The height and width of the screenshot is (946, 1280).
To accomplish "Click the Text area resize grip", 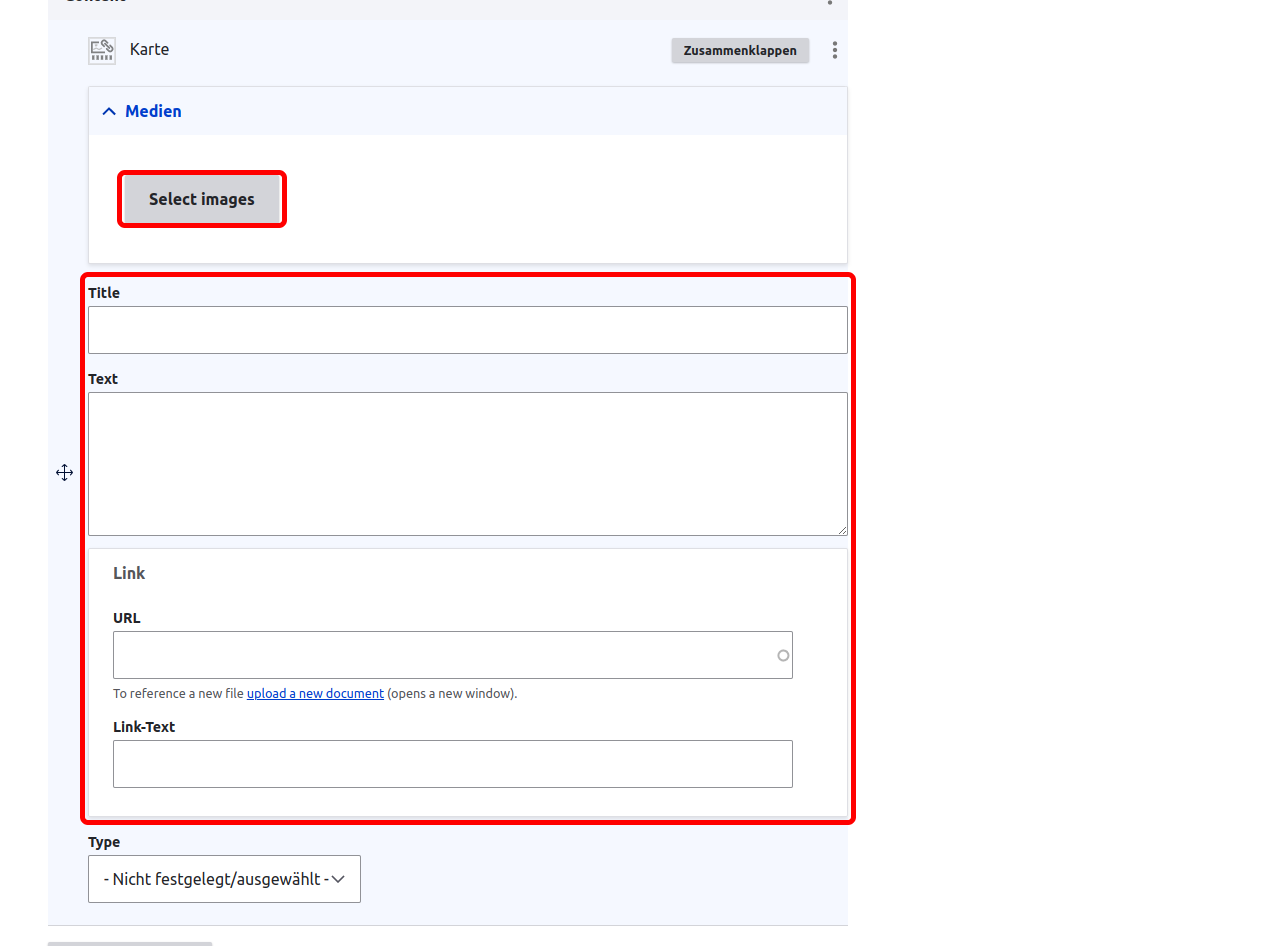I will (842, 530).
